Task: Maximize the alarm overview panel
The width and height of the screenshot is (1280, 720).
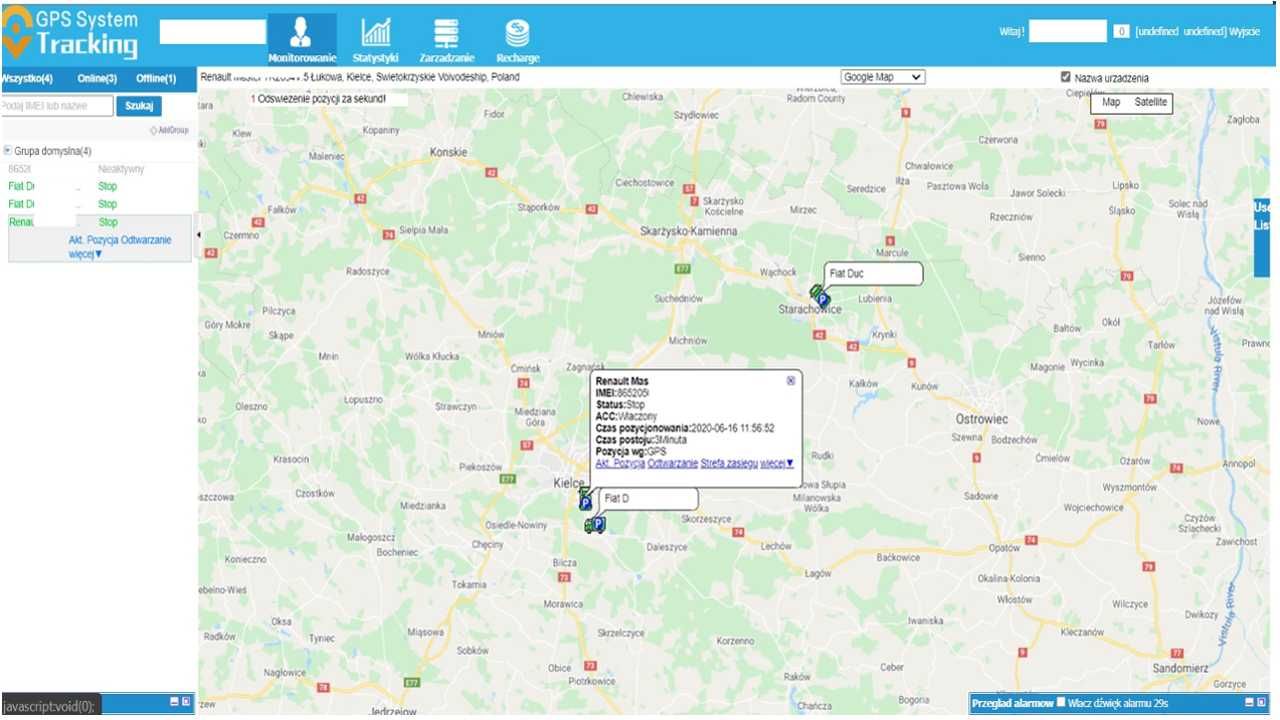Action: (1261, 703)
